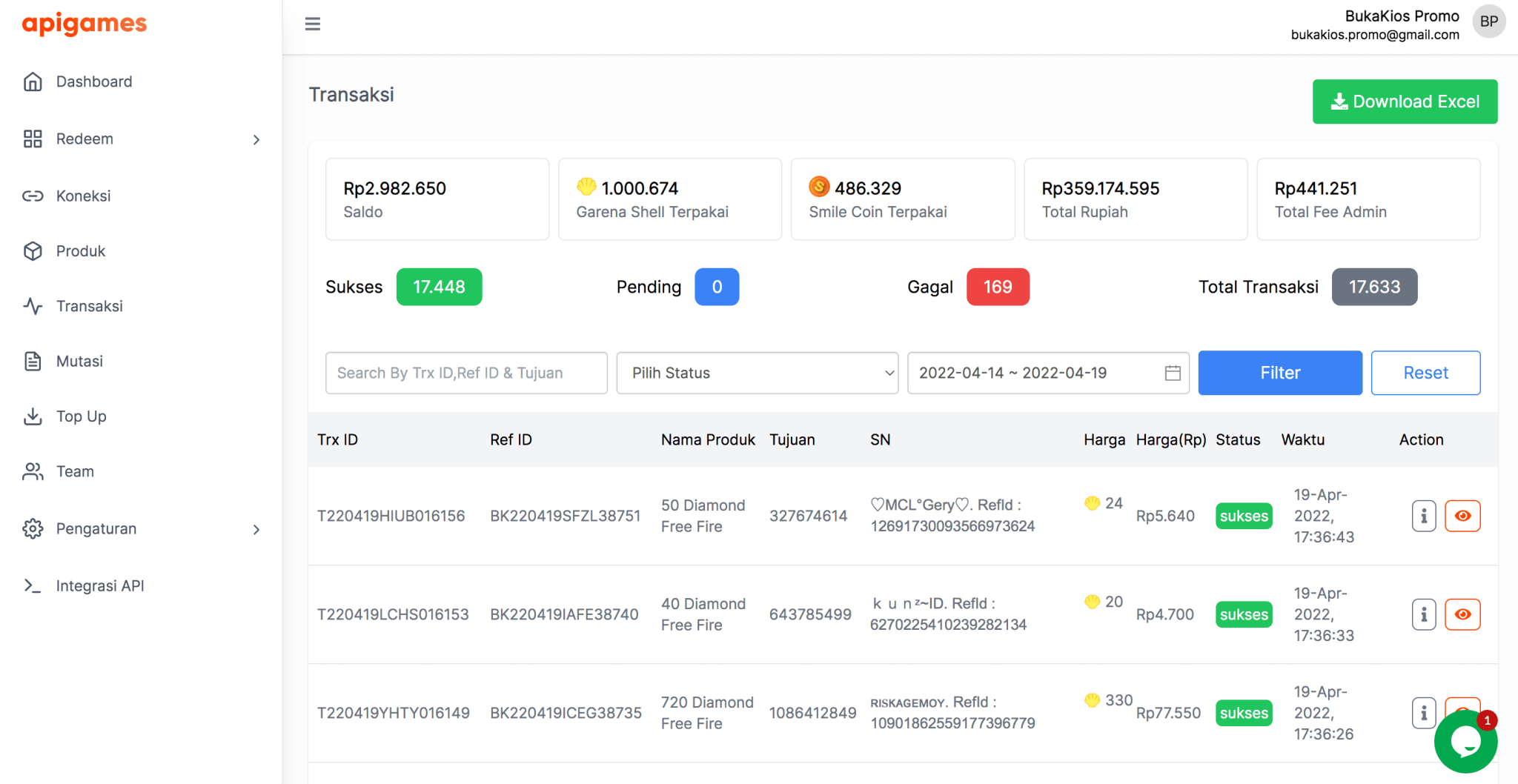Click the Waktu column header

(1302, 439)
